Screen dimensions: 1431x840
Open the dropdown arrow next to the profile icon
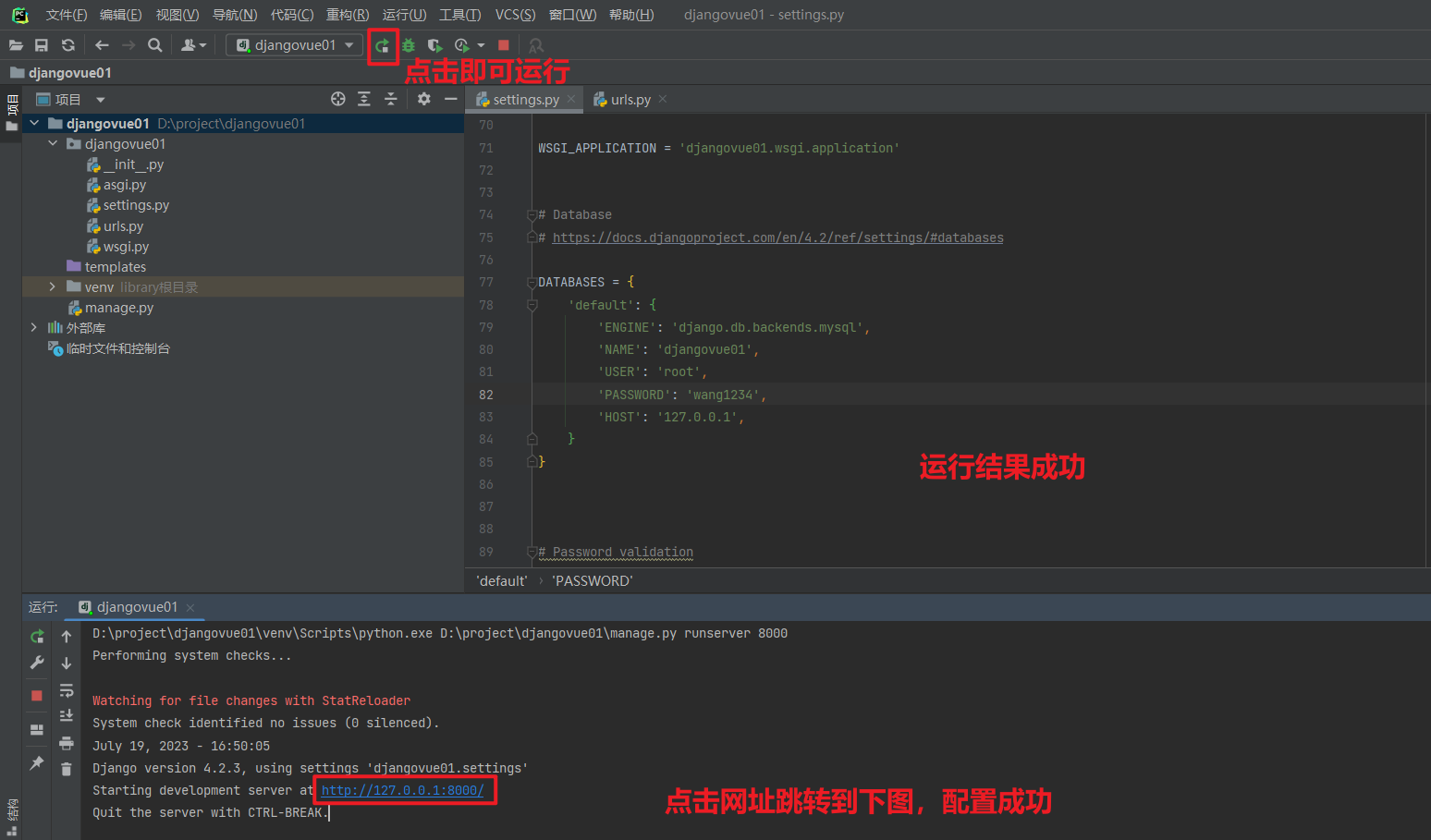(481, 45)
